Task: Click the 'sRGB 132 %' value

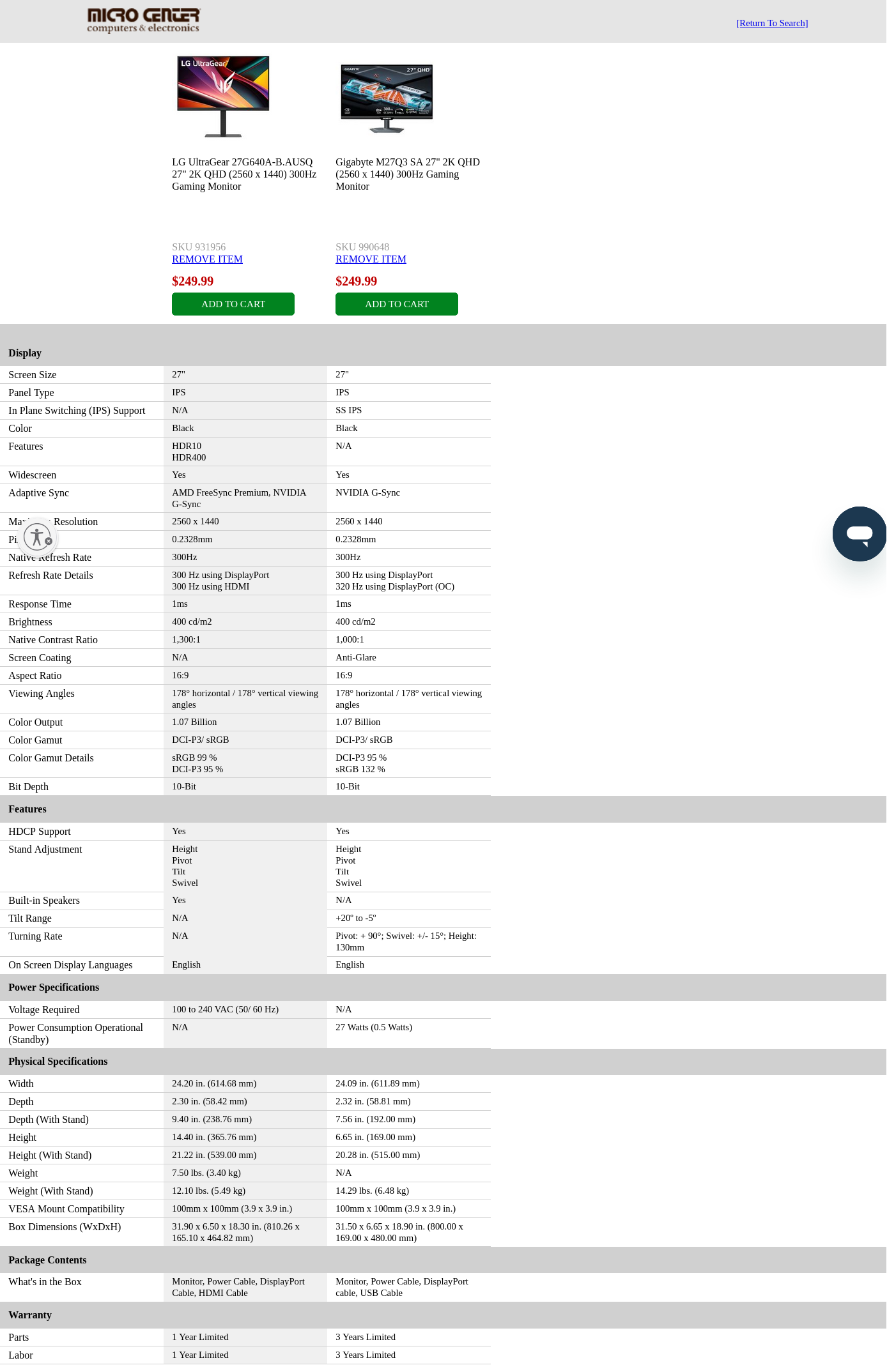Action: click(x=360, y=769)
